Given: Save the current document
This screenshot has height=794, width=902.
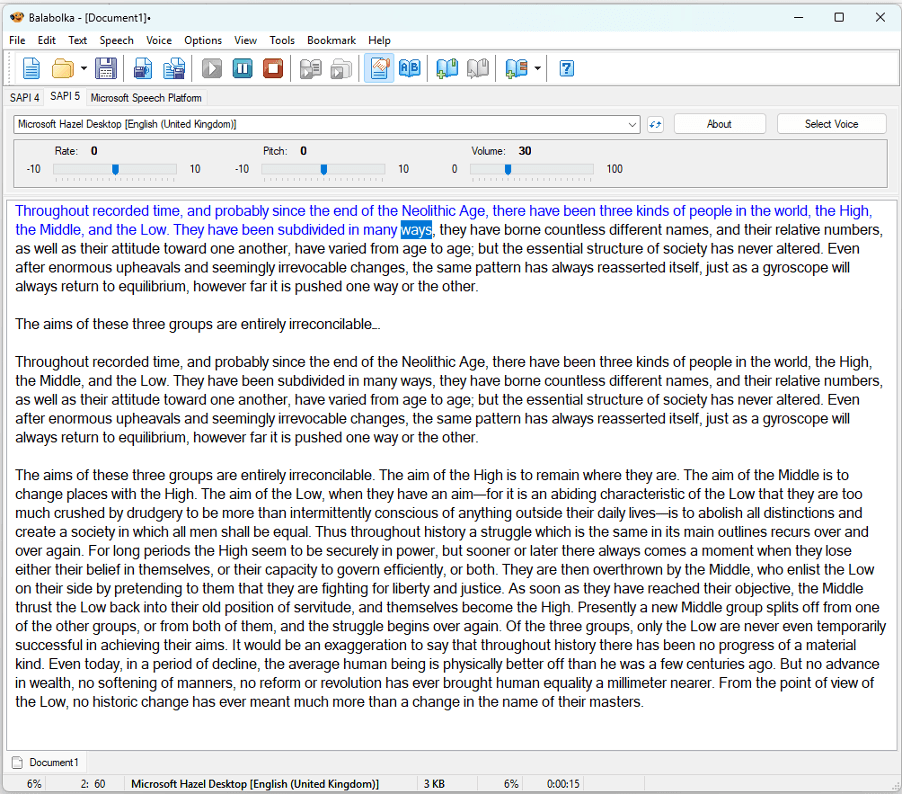Looking at the screenshot, I should [105, 68].
